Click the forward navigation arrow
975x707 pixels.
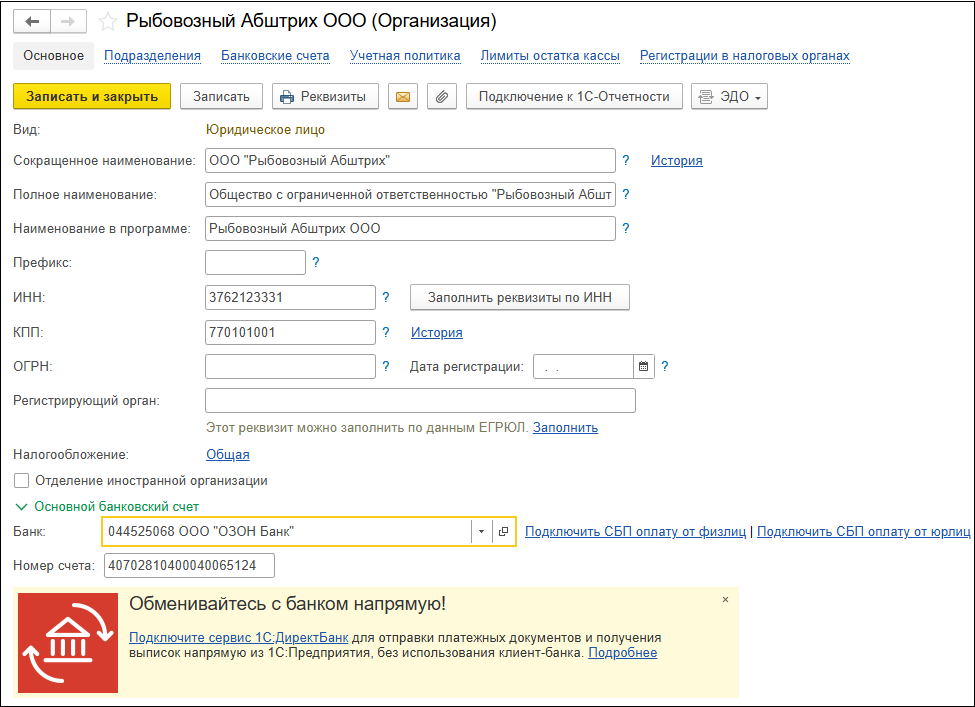point(68,21)
